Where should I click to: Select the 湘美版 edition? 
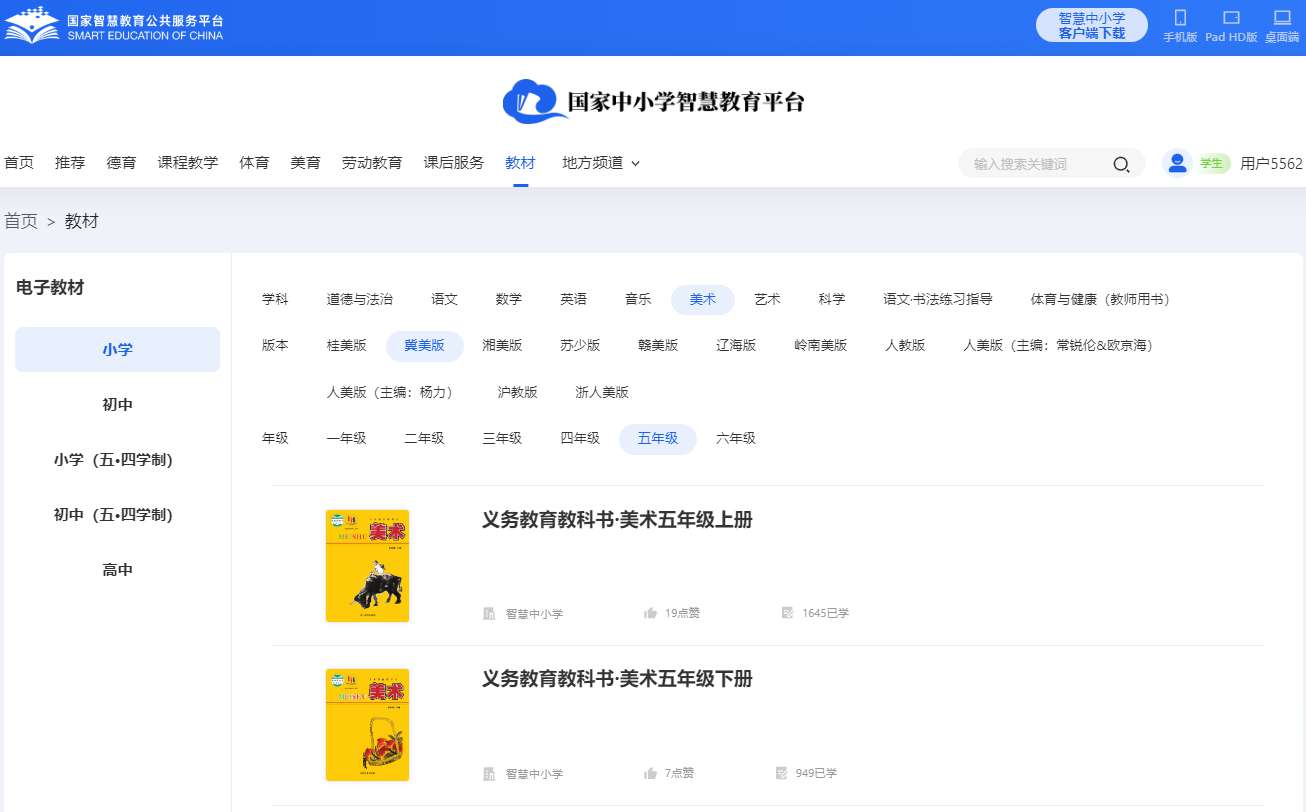click(x=502, y=345)
